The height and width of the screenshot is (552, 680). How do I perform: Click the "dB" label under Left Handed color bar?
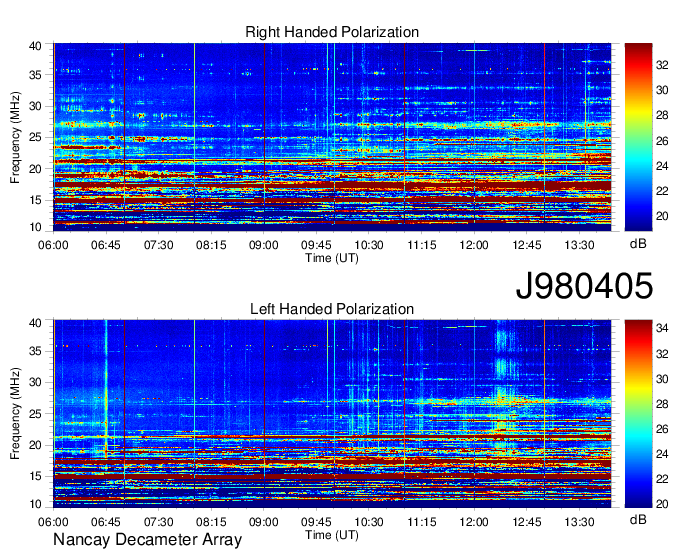pyautogui.click(x=638, y=519)
